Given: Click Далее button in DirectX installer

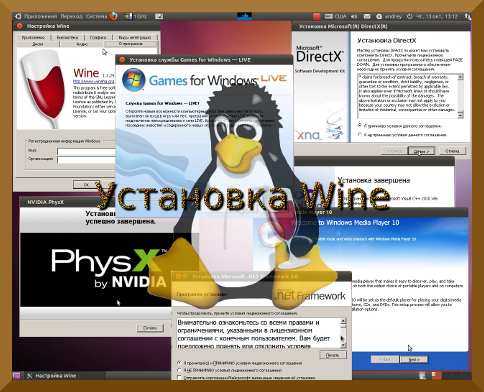Looking at the screenshot, I should point(421,151).
